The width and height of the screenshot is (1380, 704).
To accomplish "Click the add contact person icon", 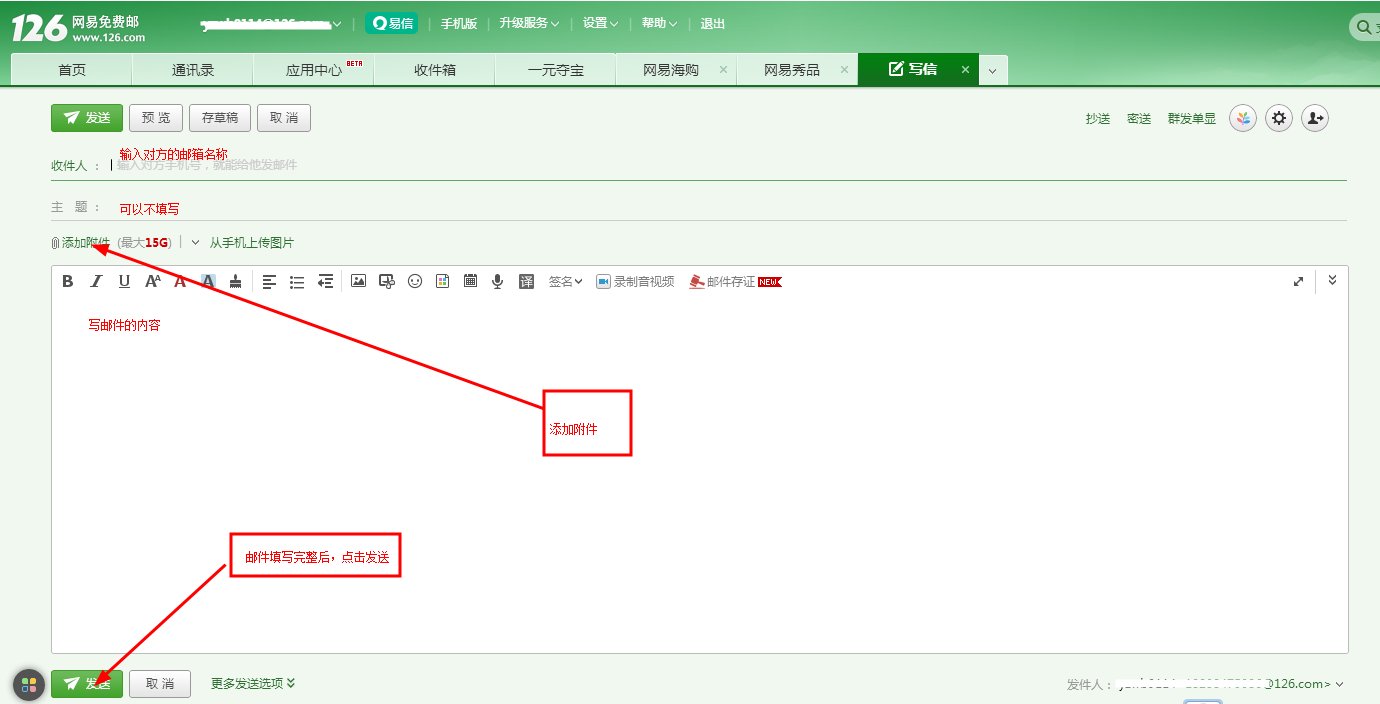I will coord(1315,117).
